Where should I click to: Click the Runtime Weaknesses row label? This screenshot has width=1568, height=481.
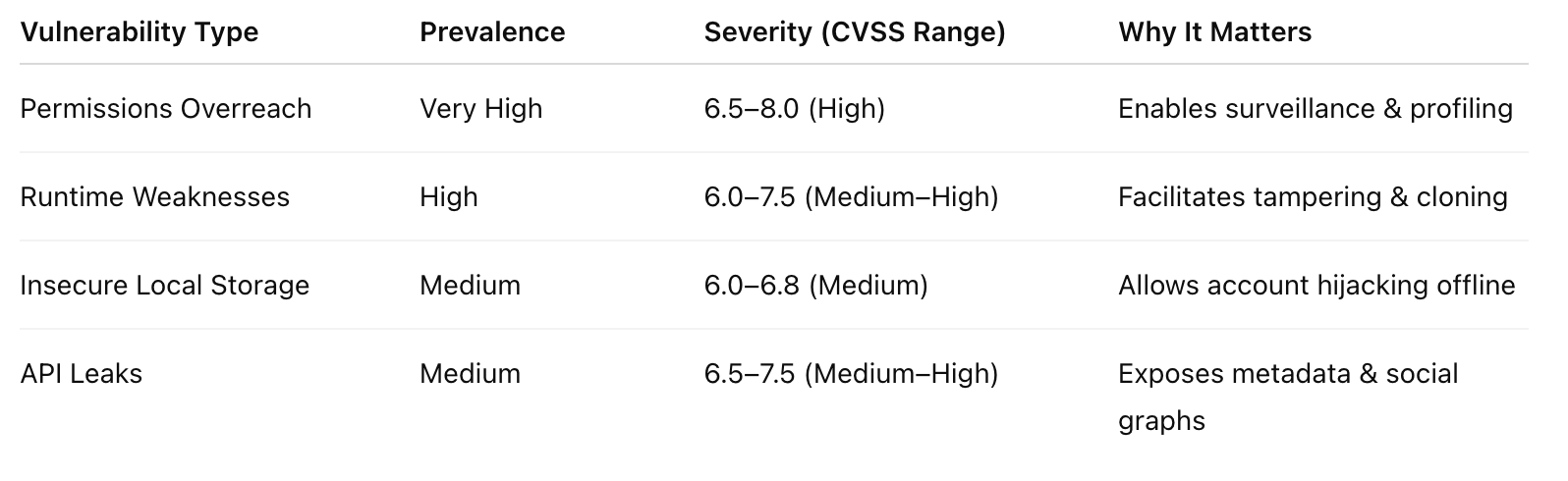coord(155,196)
